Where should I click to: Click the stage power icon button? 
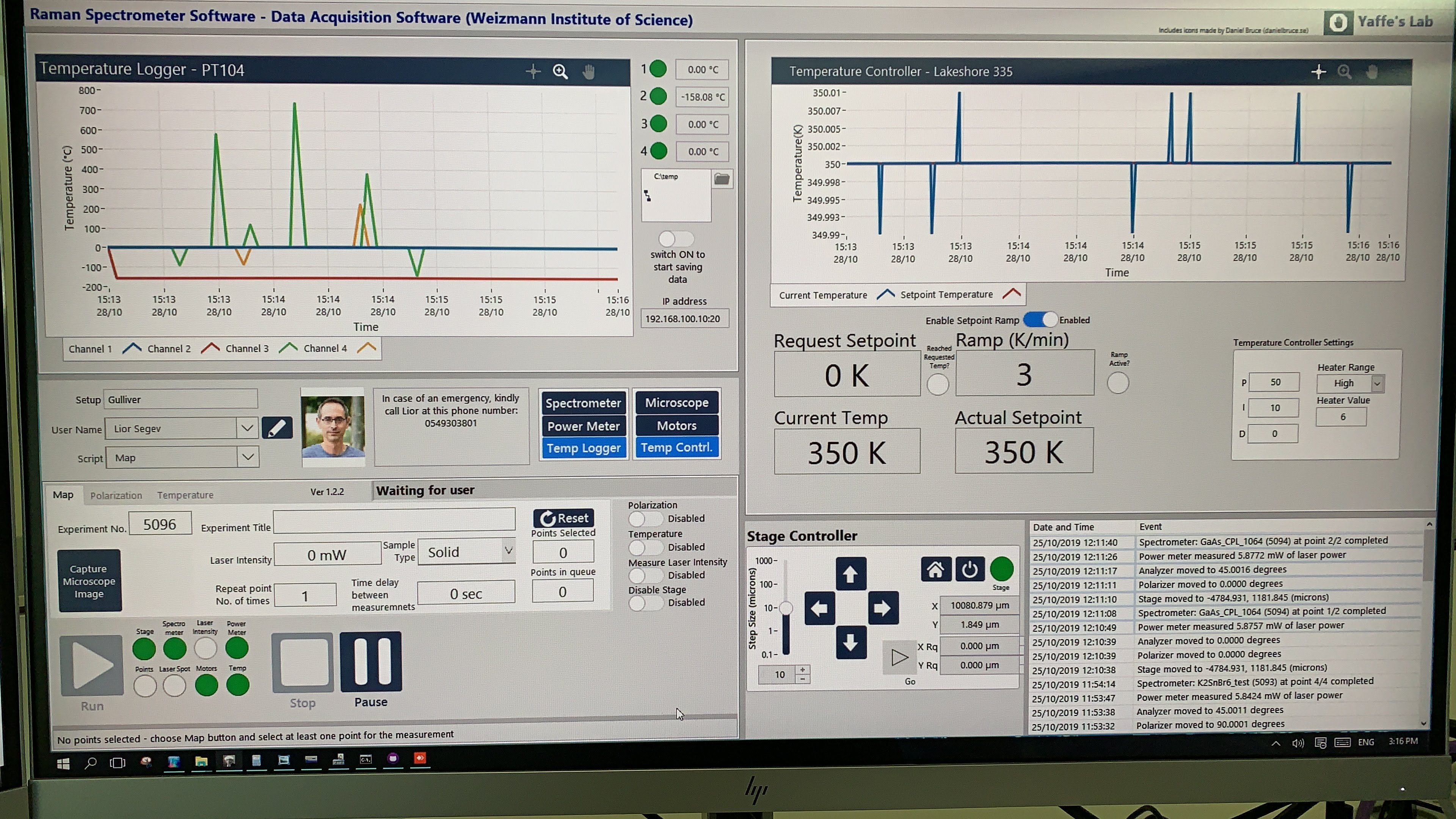[x=970, y=569]
